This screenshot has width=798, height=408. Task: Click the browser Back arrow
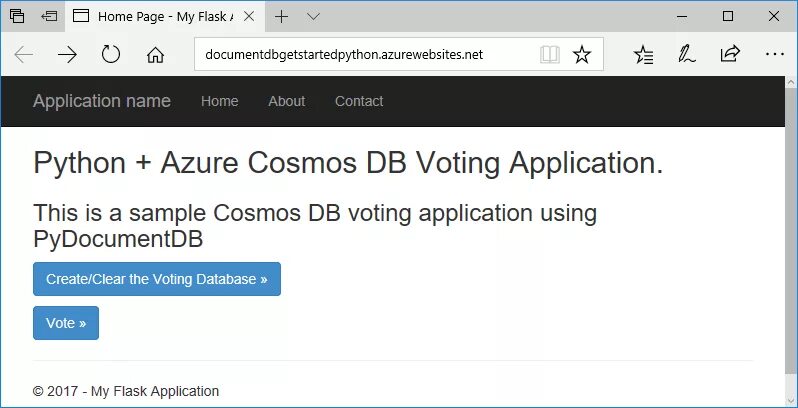tap(24, 55)
